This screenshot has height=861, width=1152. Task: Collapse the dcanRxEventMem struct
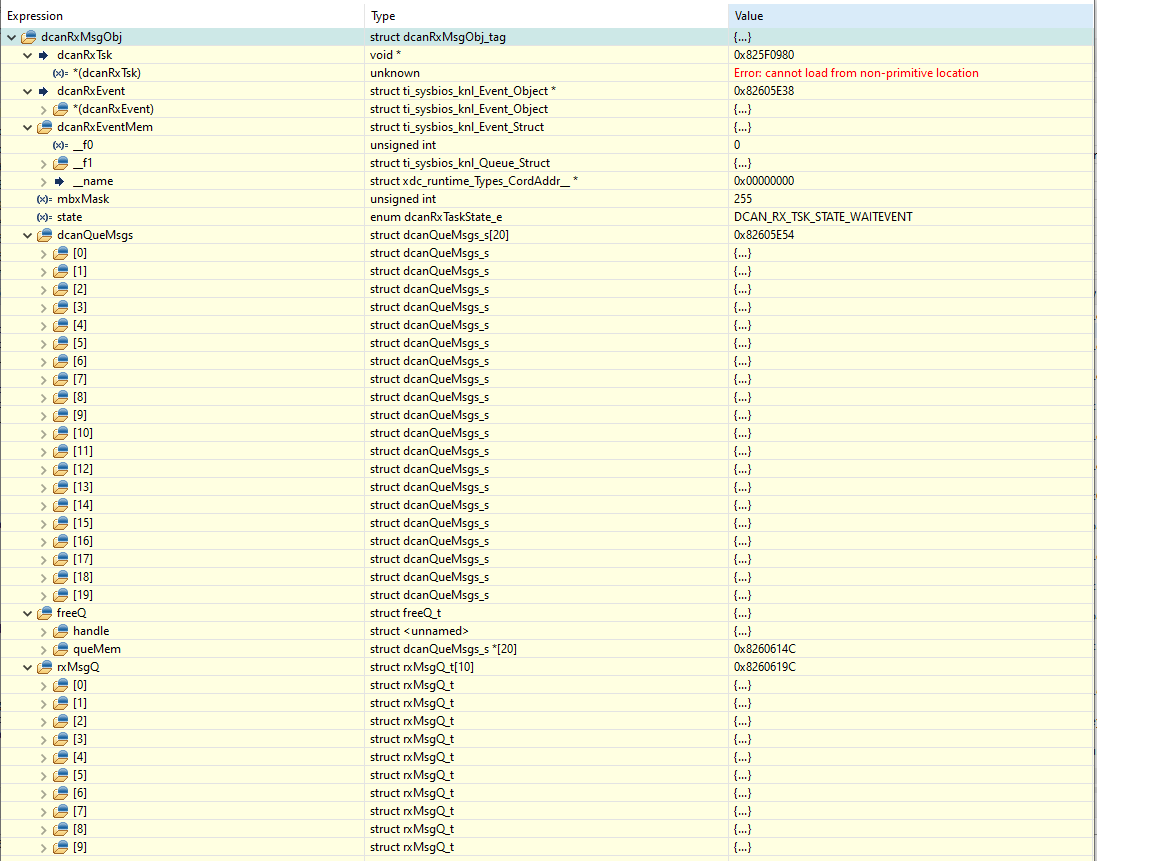[28, 127]
